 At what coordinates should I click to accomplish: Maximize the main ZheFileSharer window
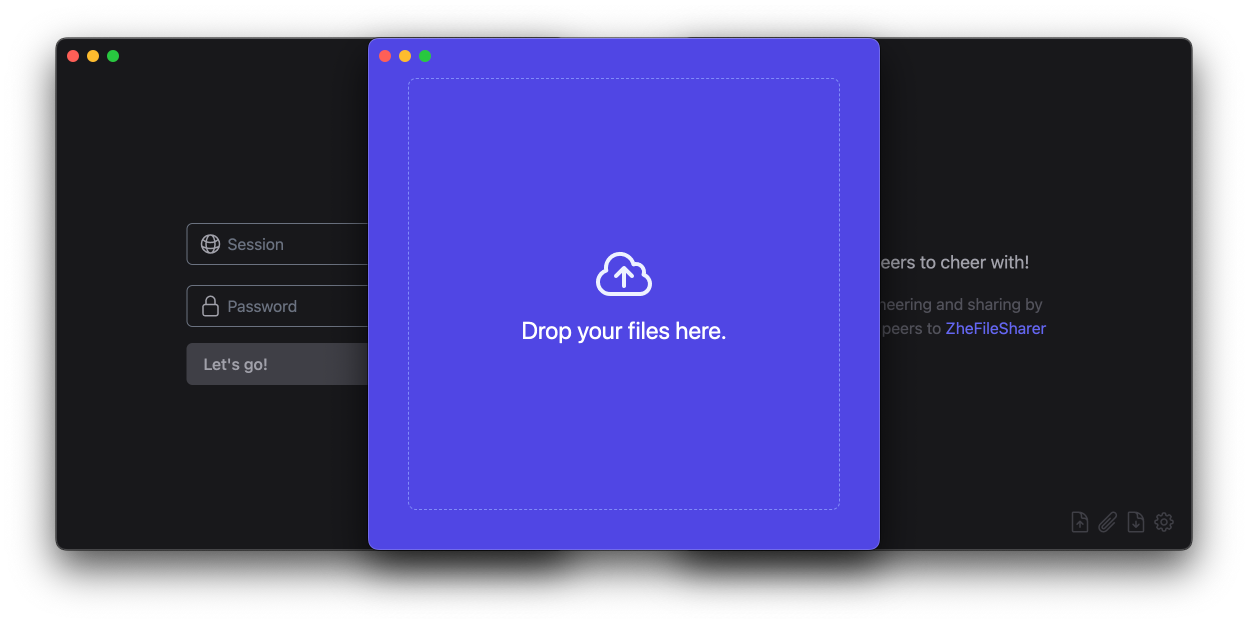pyautogui.click(x=113, y=55)
